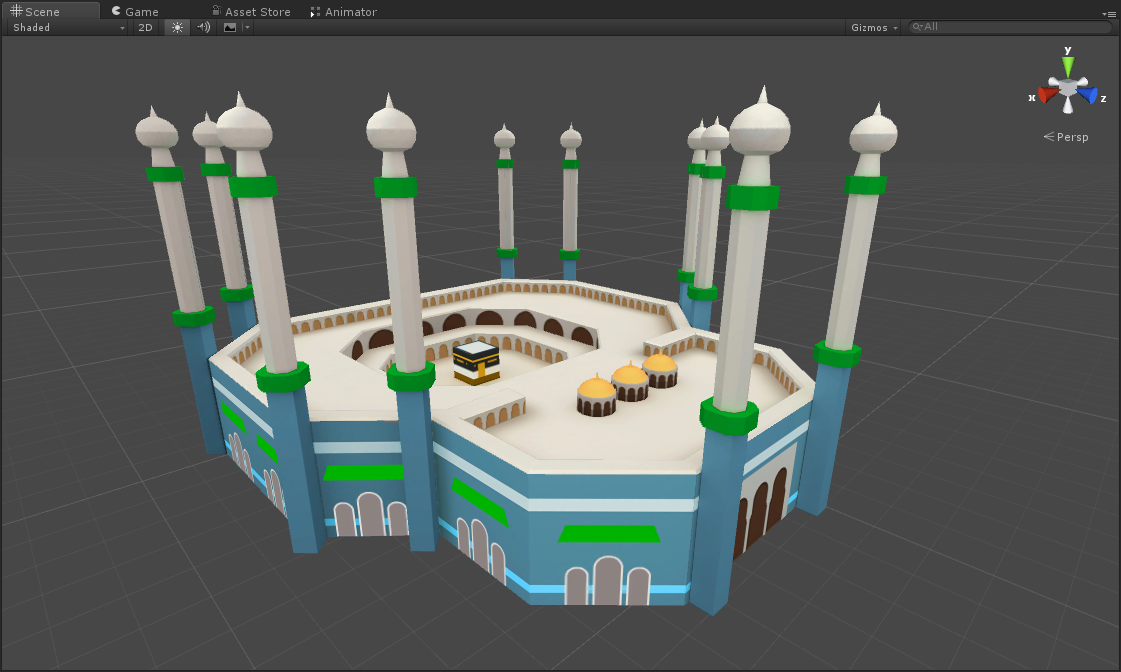Open the Gizmos dropdown menu

[874, 27]
